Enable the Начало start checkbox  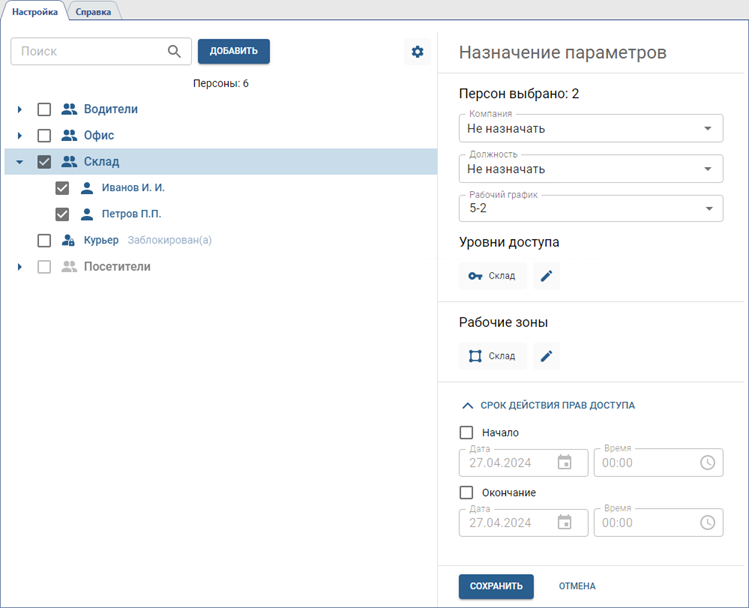(466, 433)
